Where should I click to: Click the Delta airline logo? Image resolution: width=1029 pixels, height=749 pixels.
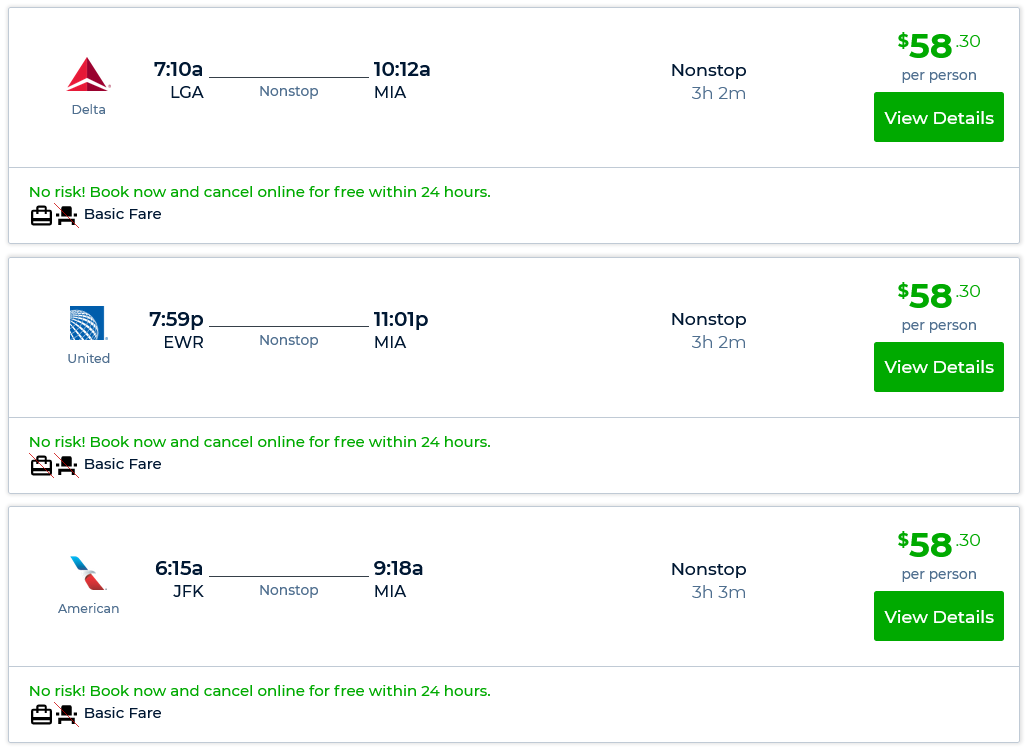tap(88, 75)
